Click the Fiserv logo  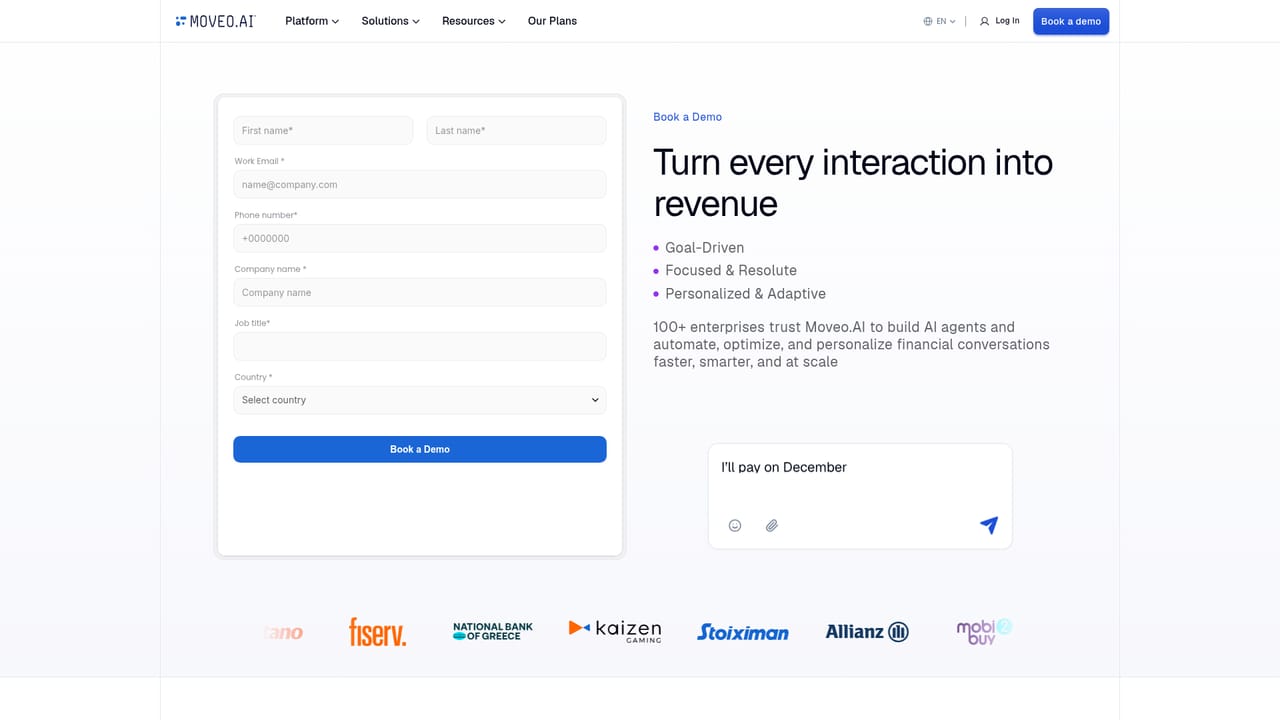[377, 632]
